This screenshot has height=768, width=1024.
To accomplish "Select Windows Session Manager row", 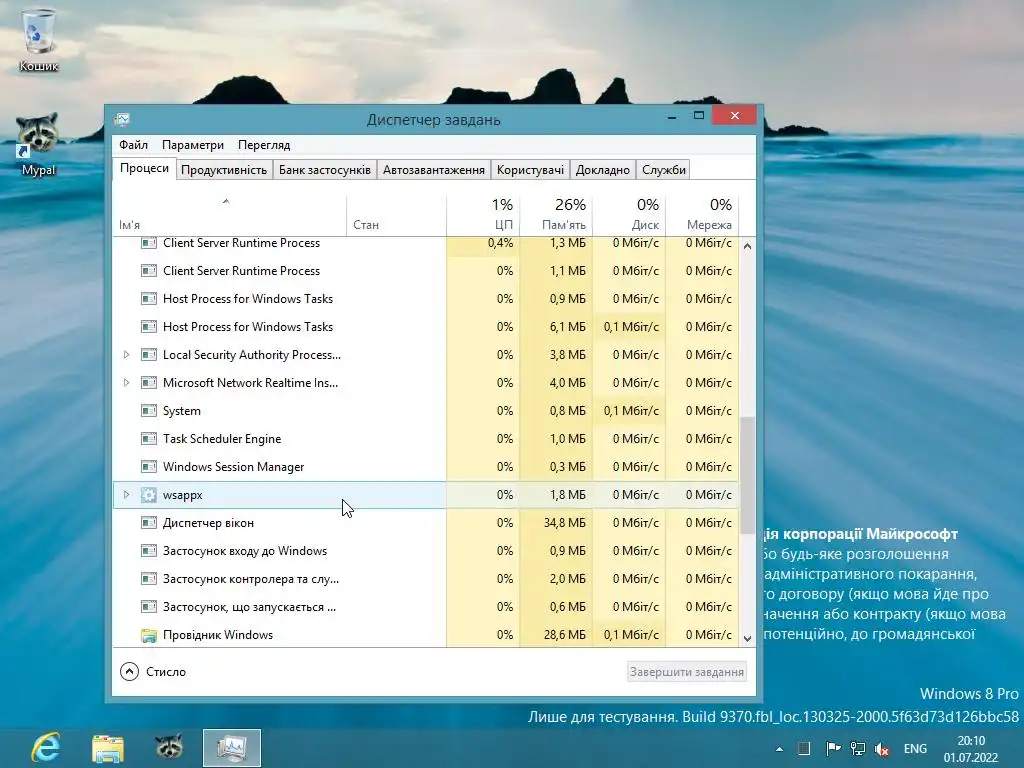I will point(426,467).
